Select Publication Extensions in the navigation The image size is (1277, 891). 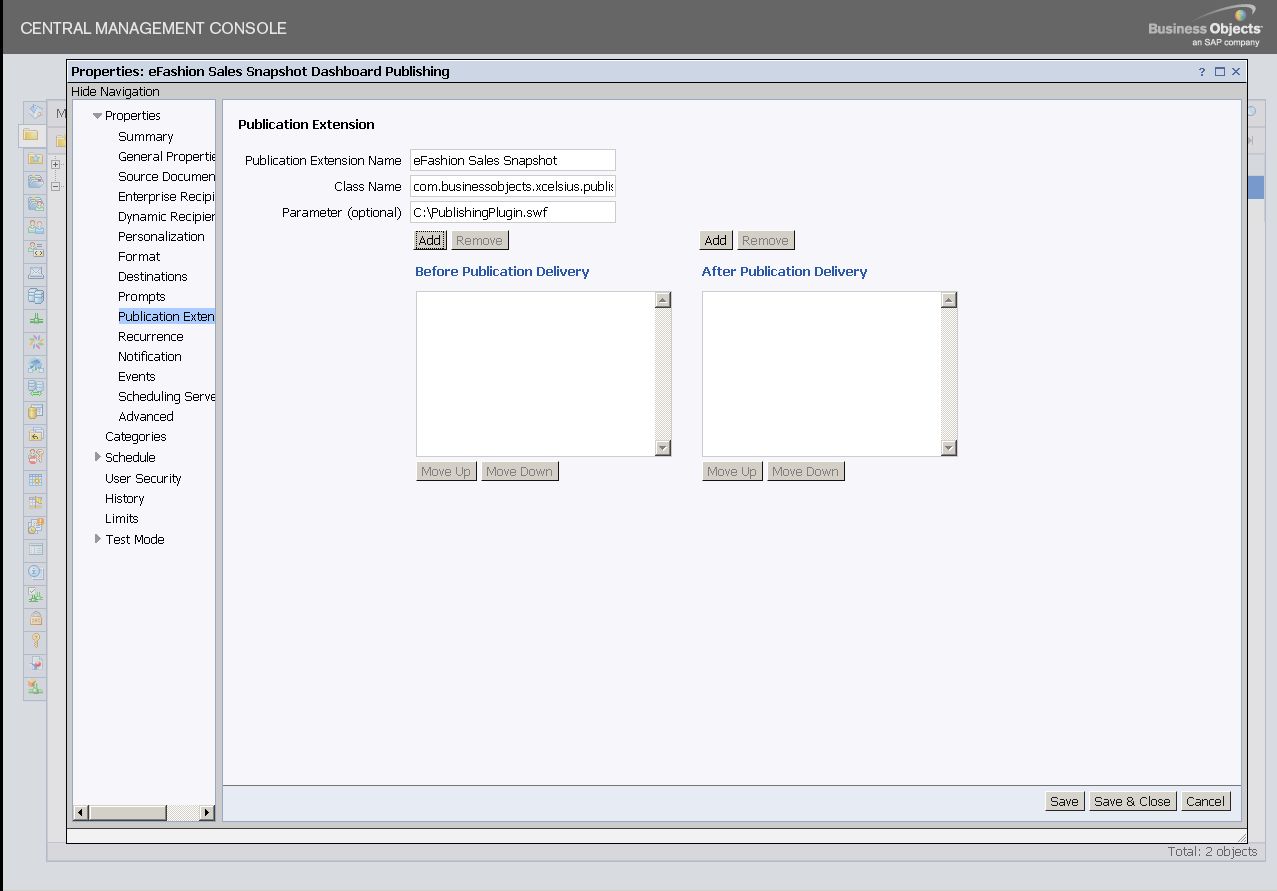pos(167,317)
